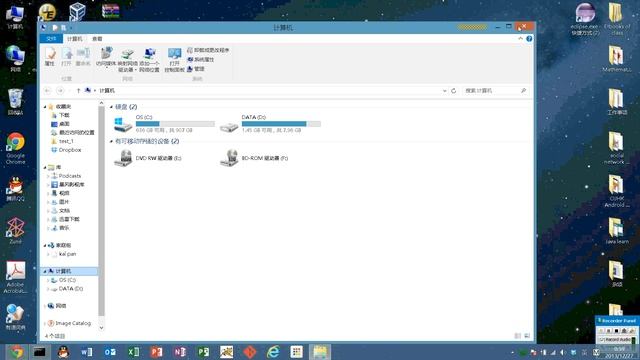
Task: Open the 文件 (File) tab
Action: (x=51, y=39)
